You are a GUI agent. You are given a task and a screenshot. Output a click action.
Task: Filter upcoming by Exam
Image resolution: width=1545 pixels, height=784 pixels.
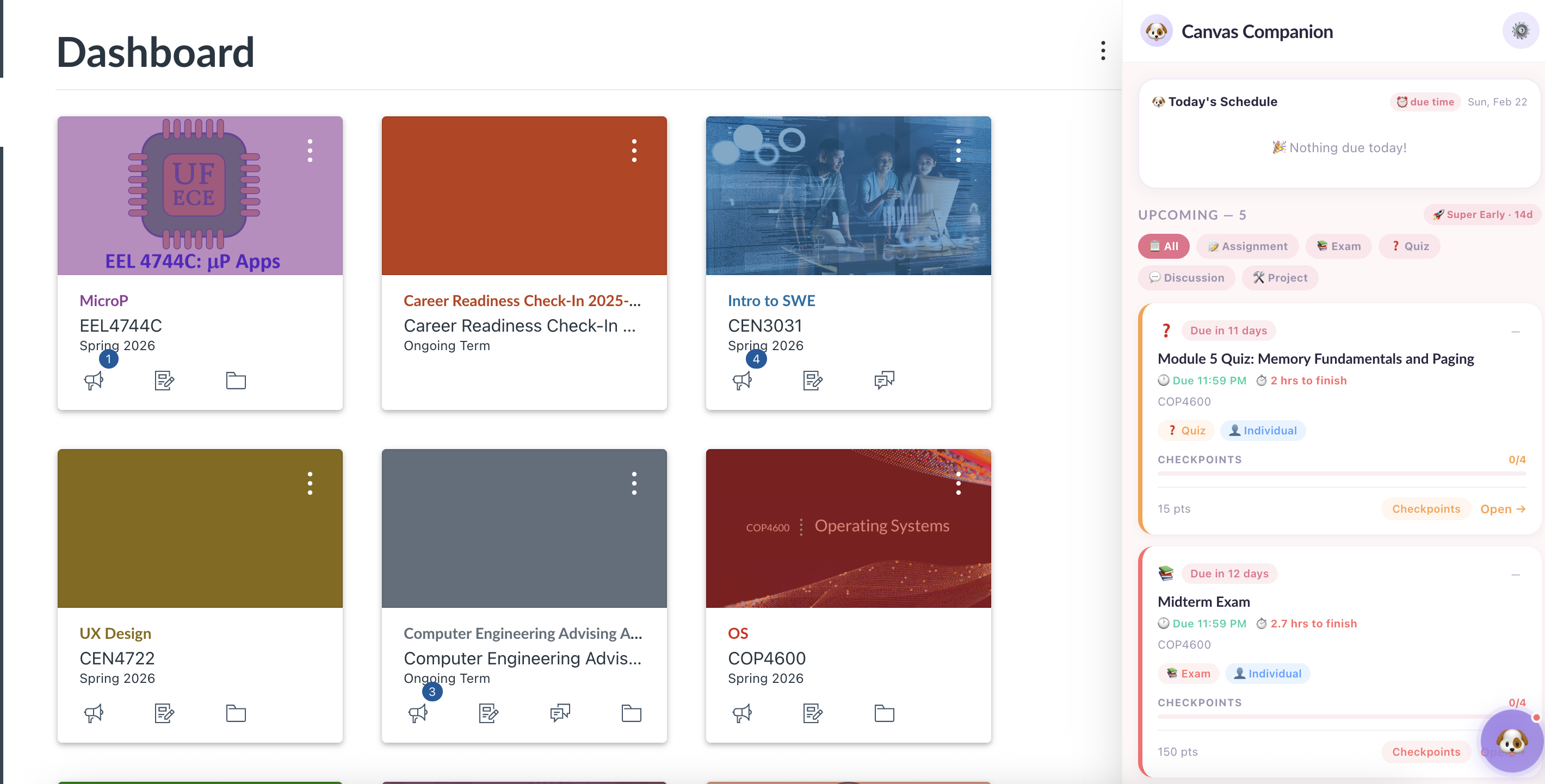tap(1338, 246)
